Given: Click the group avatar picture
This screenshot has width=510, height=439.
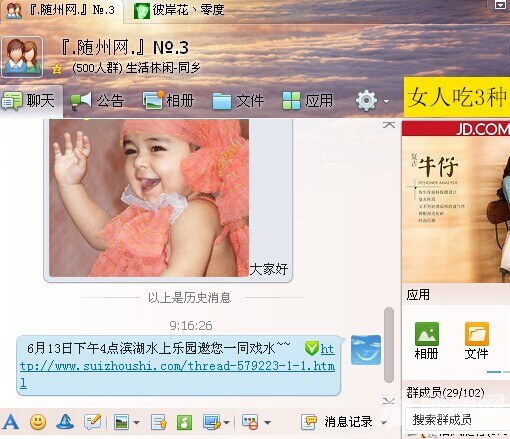Looking at the screenshot, I should point(22,57).
